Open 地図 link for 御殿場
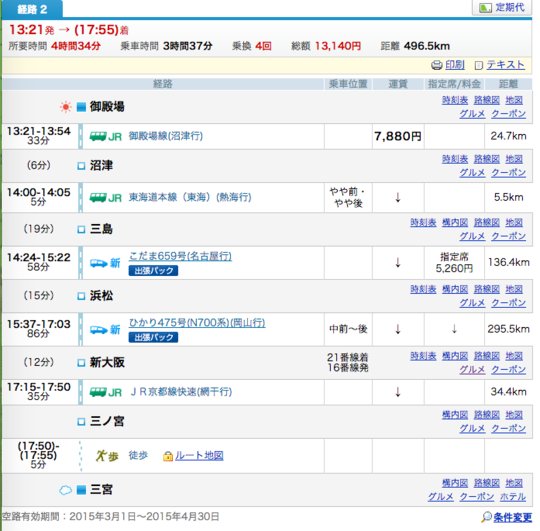 (514, 100)
